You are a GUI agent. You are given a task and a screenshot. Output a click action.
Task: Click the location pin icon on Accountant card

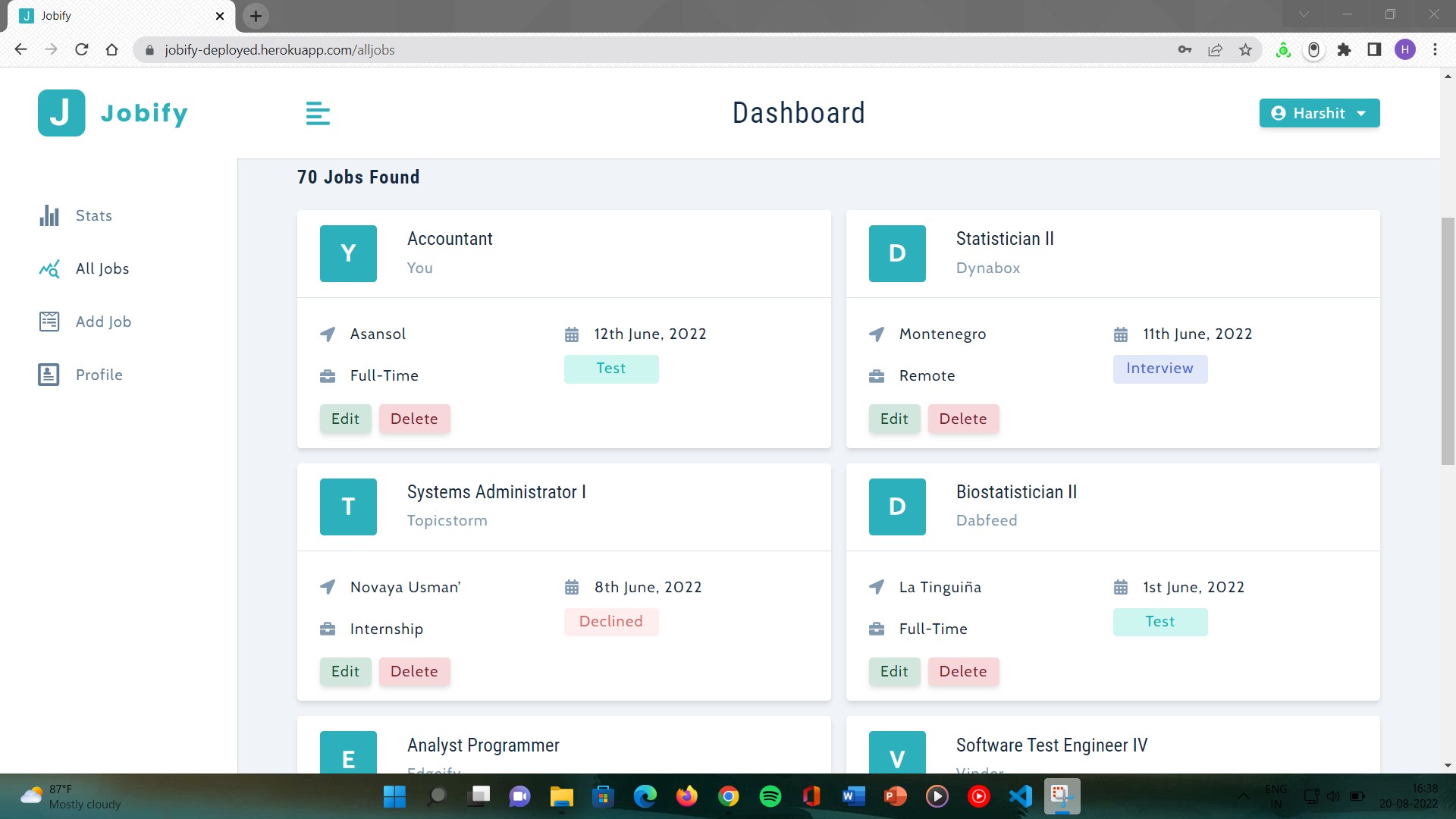pyautogui.click(x=327, y=334)
